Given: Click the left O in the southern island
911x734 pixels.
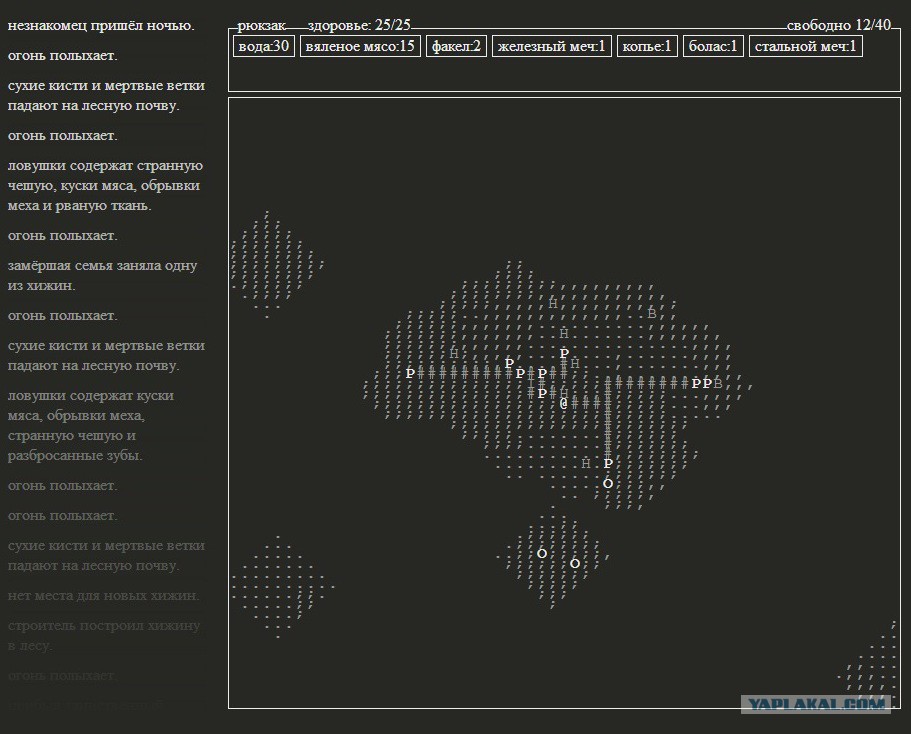Looking at the screenshot, I should point(541,553).
